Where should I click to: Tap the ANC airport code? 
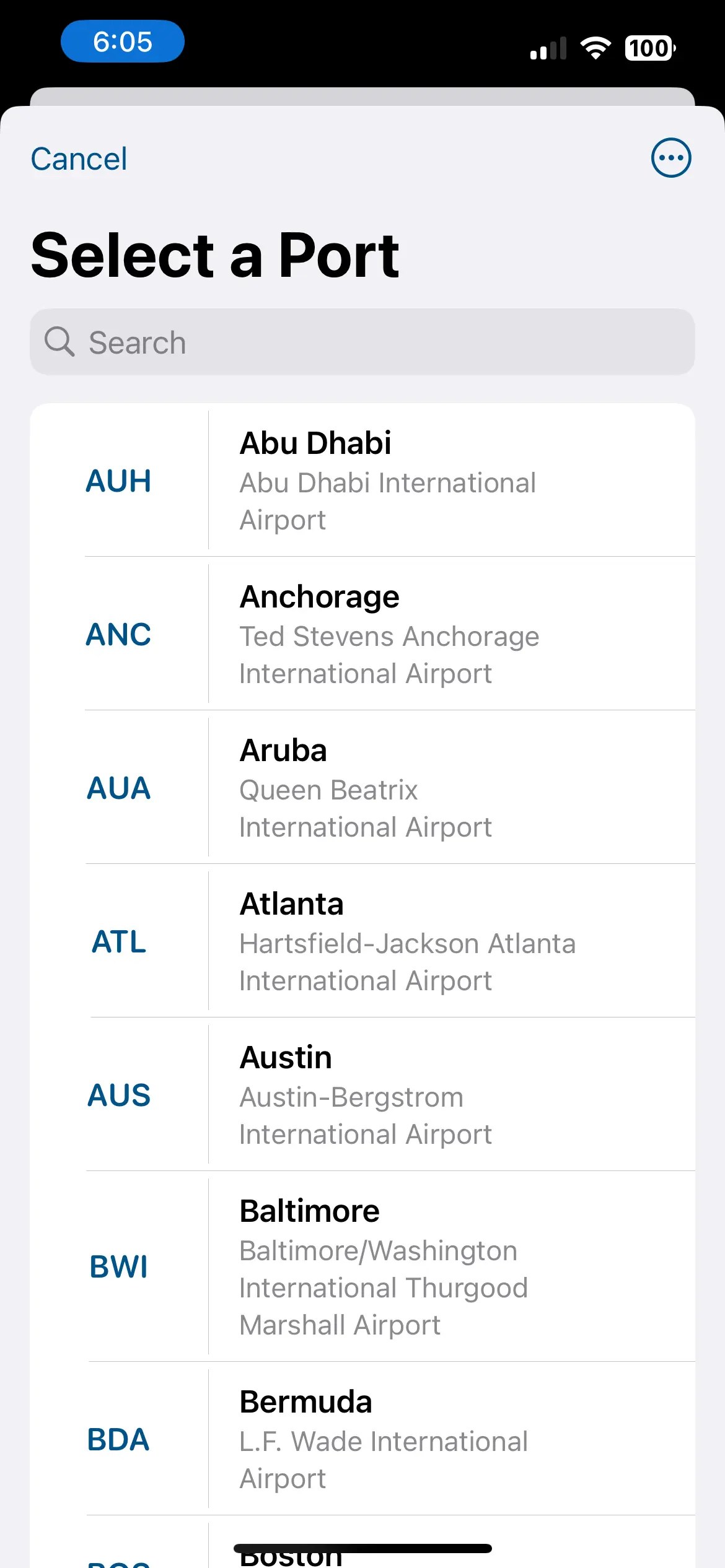(118, 634)
